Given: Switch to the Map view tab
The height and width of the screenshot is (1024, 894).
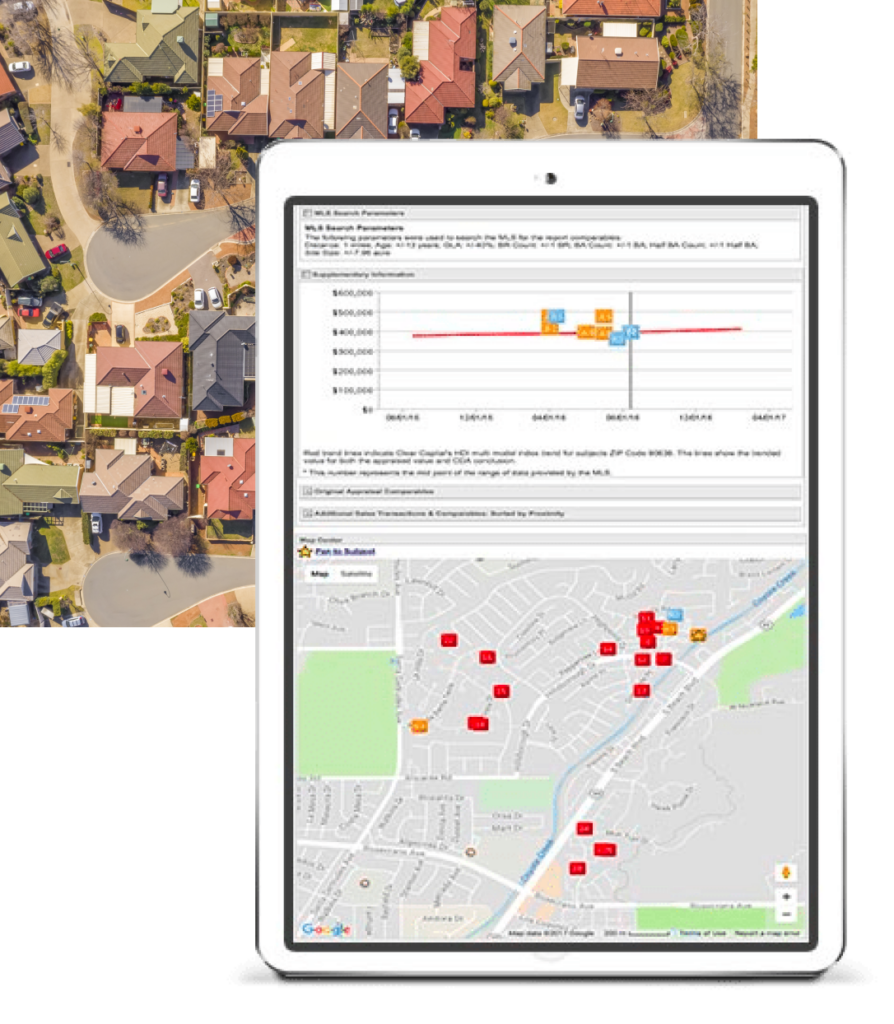Looking at the screenshot, I should point(319,574).
